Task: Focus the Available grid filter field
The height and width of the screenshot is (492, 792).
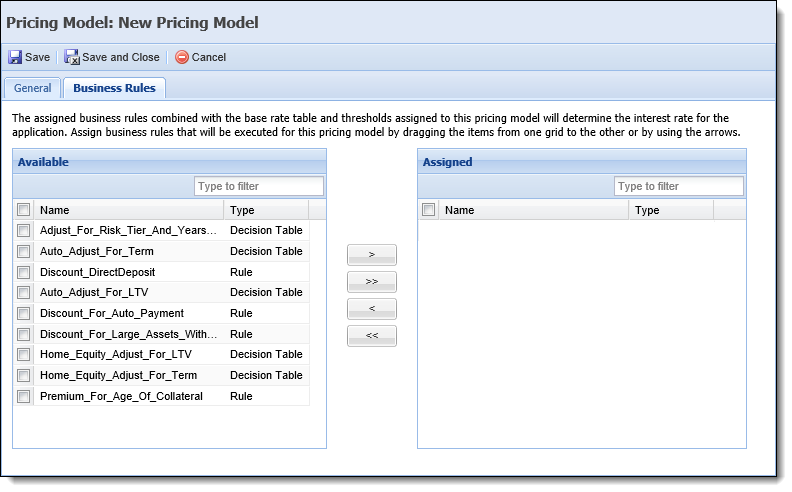Action: tap(259, 186)
